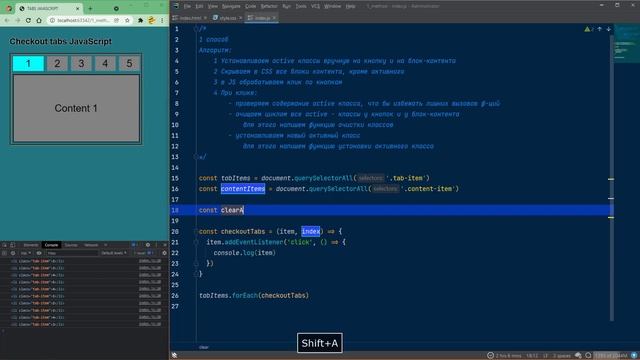
Task: Select tab button 4 on the page
Action: [x=105, y=63]
